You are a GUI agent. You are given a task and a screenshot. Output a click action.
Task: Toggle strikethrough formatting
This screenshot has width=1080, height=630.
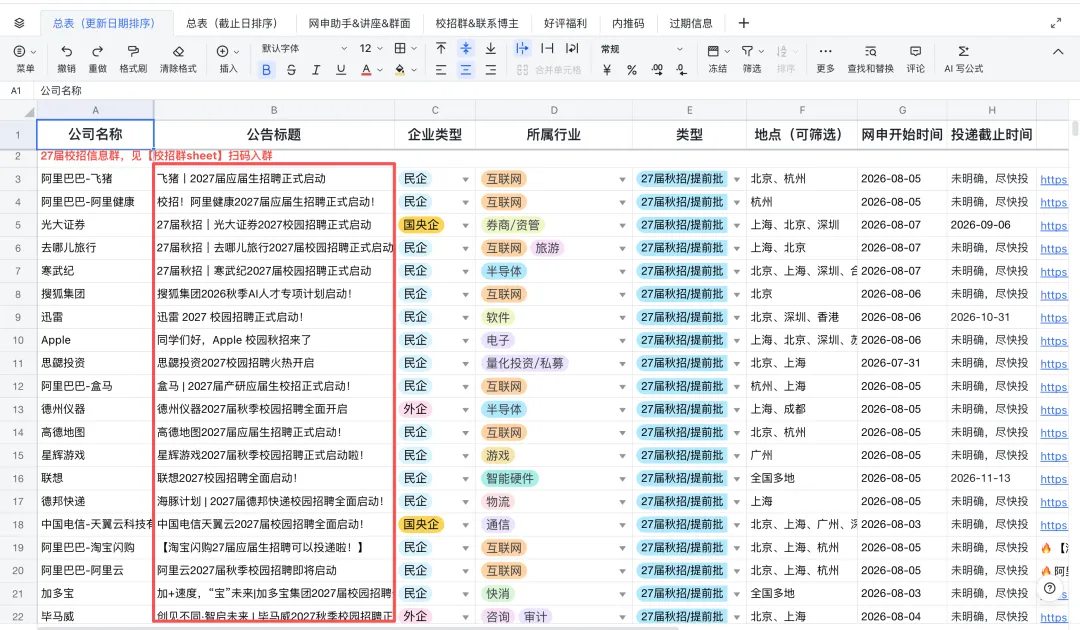pos(291,70)
